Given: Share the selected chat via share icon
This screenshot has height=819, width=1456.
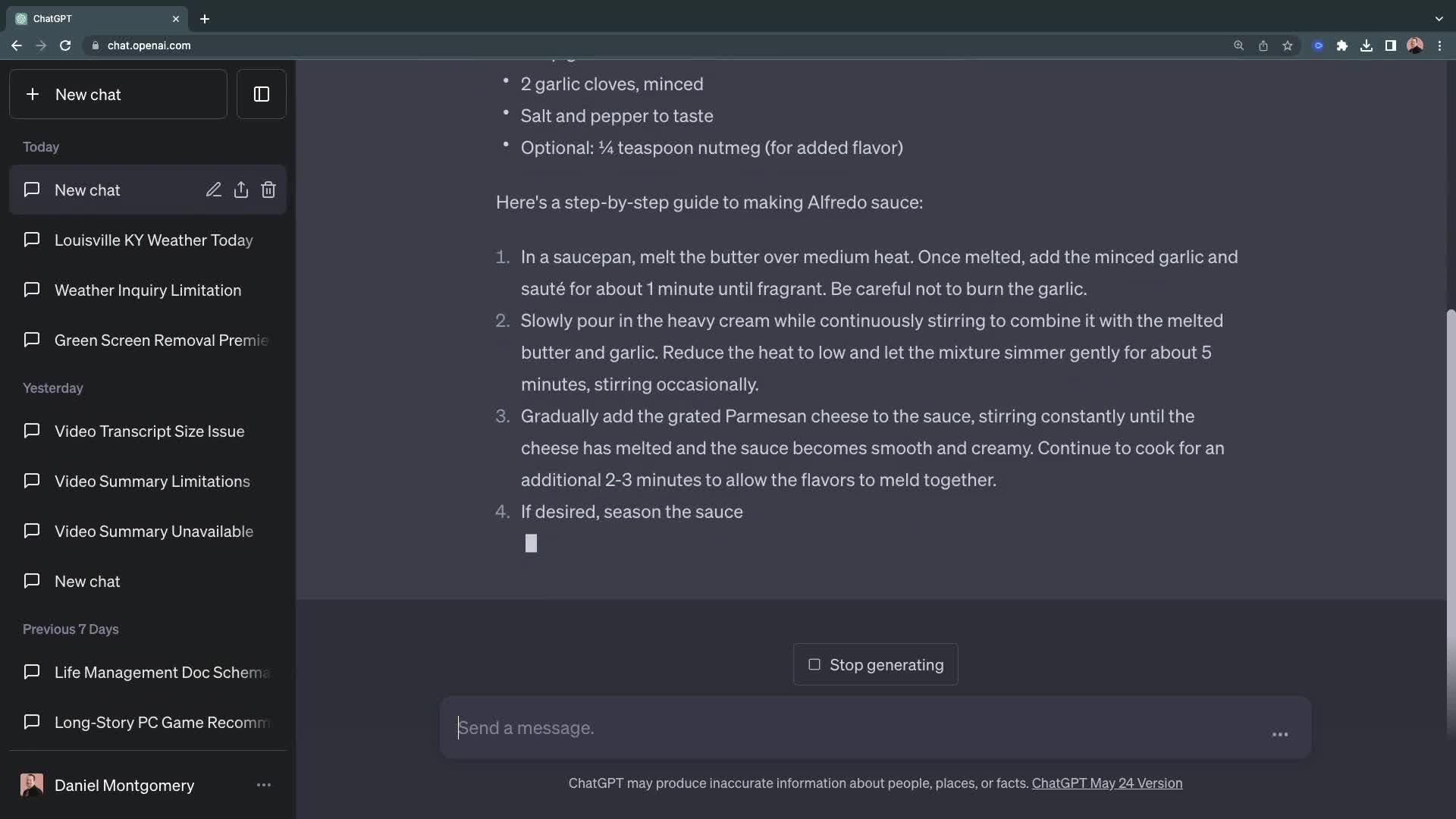Looking at the screenshot, I should pyautogui.click(x=241, y=190).
